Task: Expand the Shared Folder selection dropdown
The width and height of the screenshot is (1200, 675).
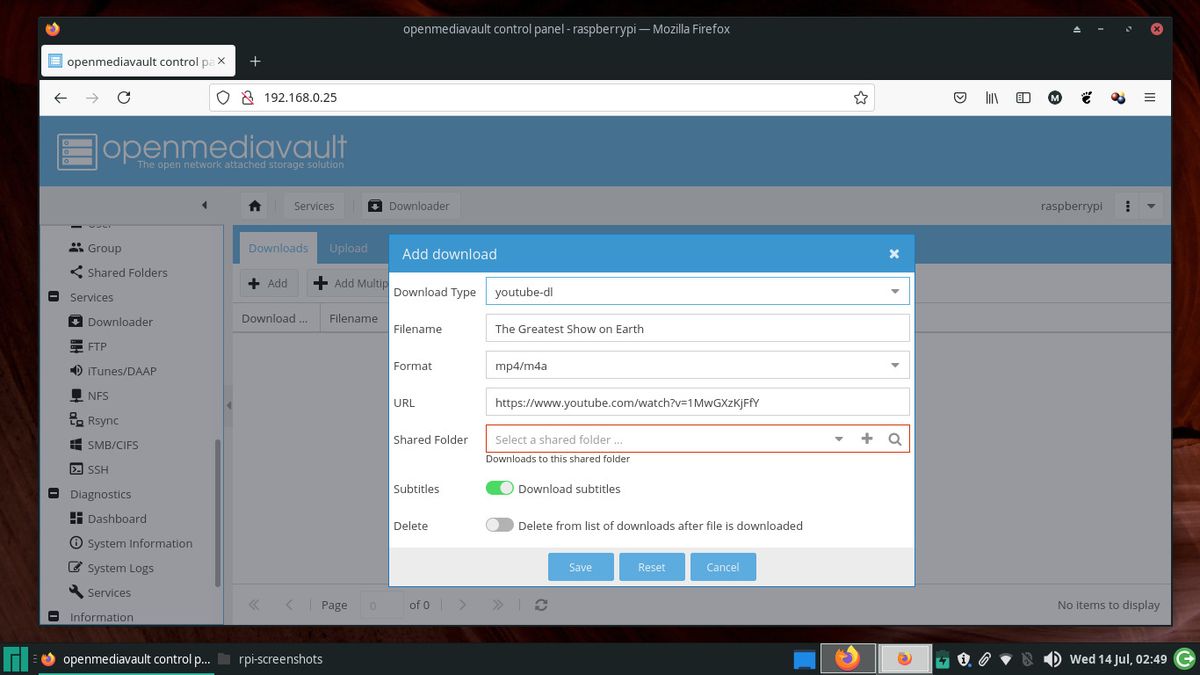Action: point(838,438)
